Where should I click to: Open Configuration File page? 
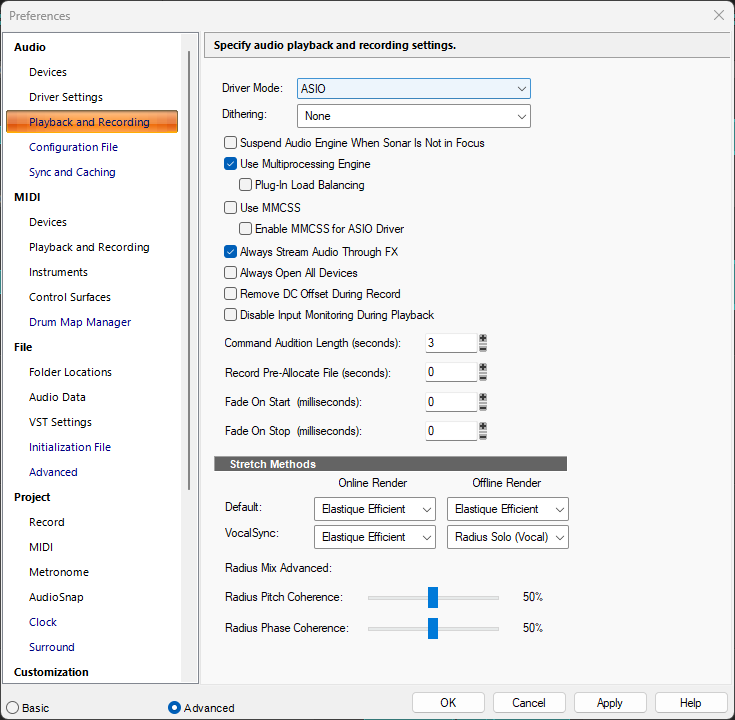tap(73, 147)
